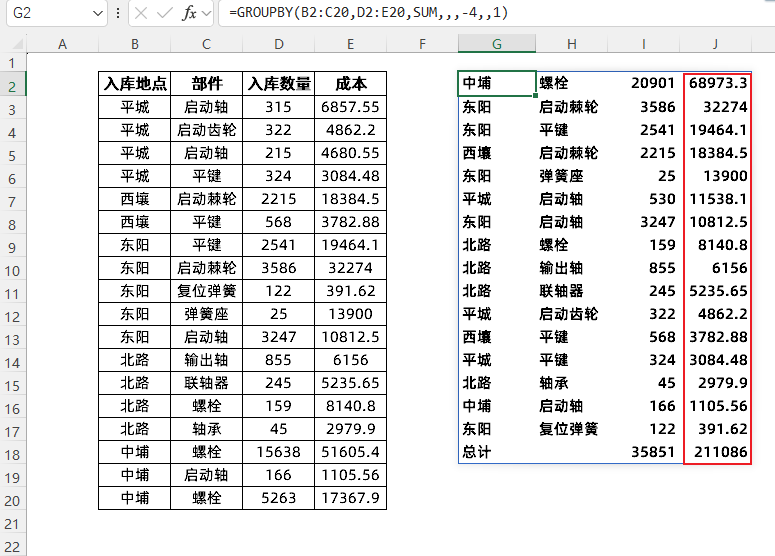Select column I header
This screenshot has height=556, width=775.
[644, 44]
